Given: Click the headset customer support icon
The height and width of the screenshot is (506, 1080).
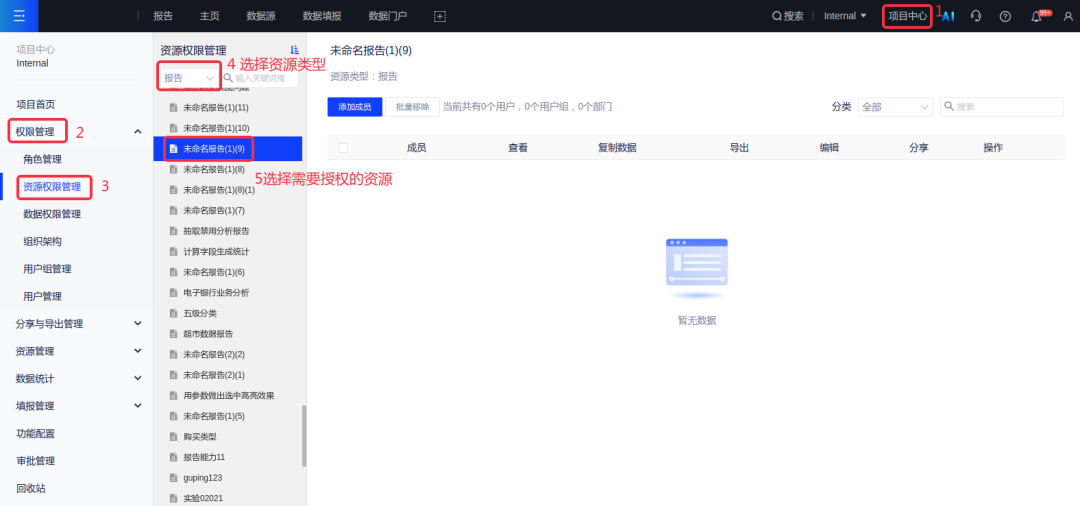Looking at the screenshot, I should (x=976, y=16).
